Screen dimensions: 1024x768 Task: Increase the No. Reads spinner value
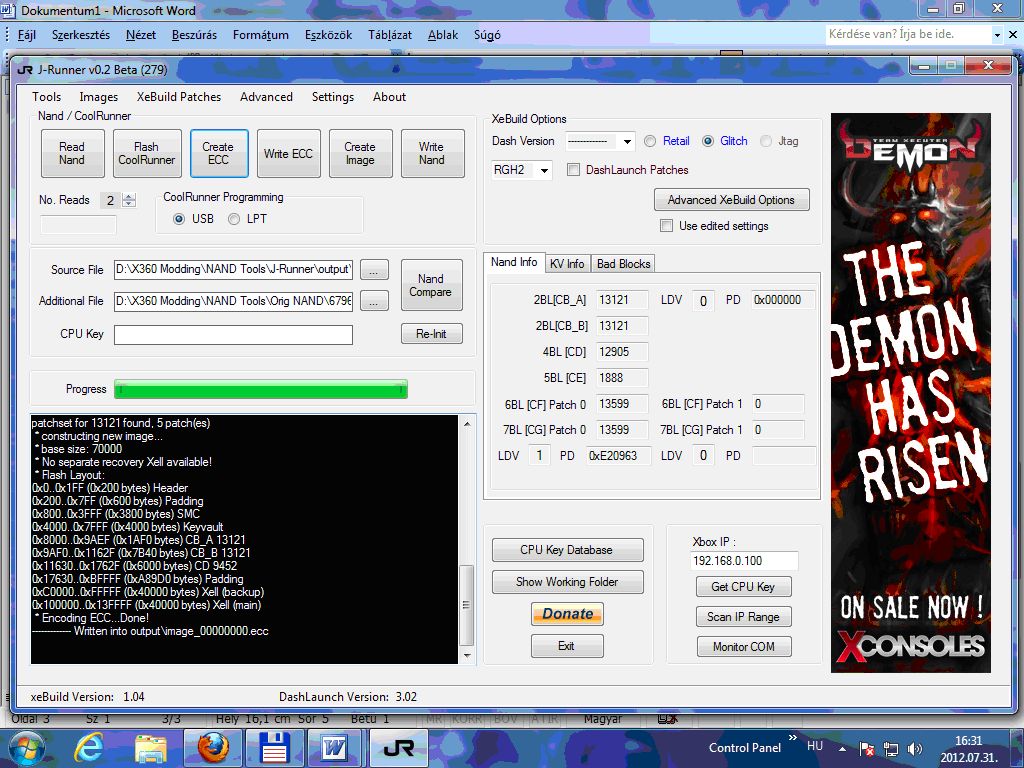click(129, 196)
